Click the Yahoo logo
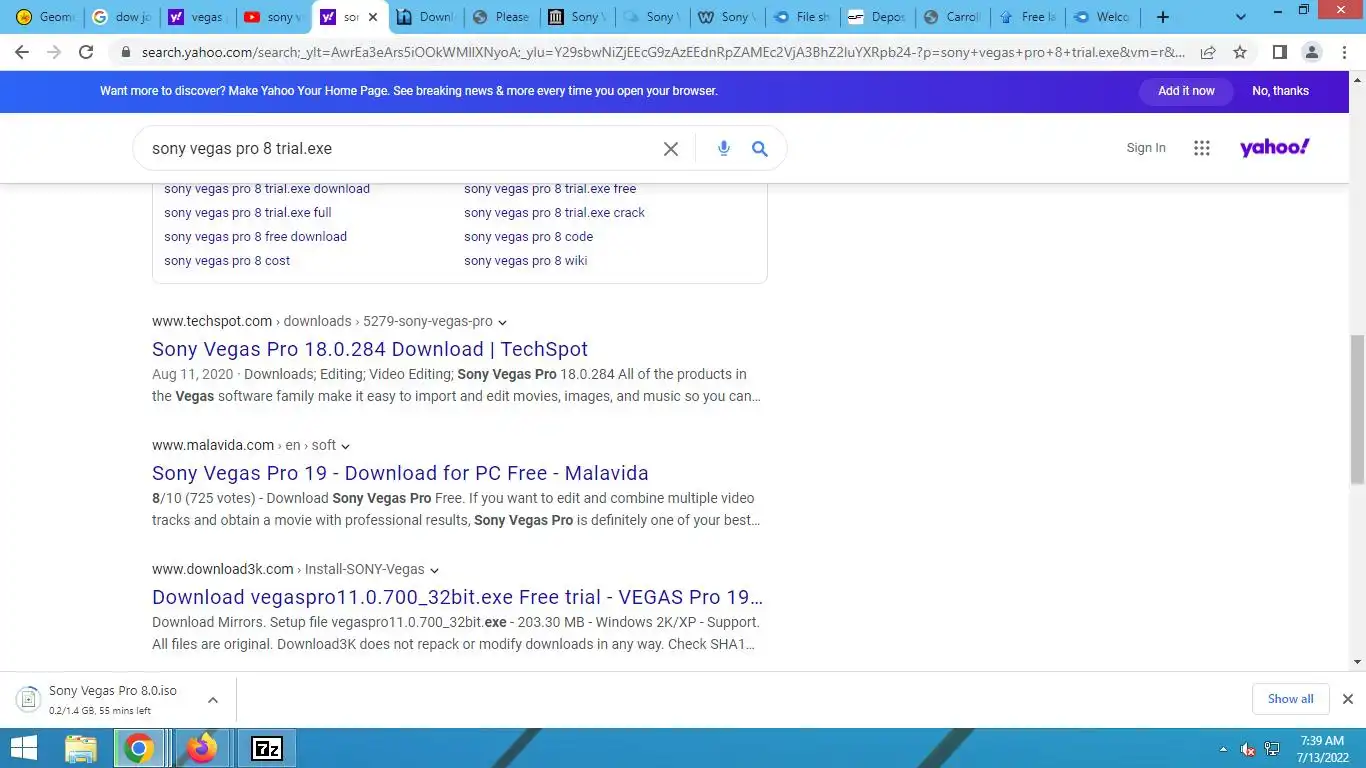 pos(1275,148)
